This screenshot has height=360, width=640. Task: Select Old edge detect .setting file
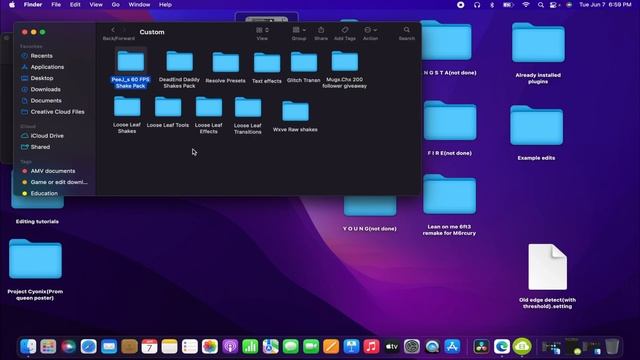[x=547, y=267]
